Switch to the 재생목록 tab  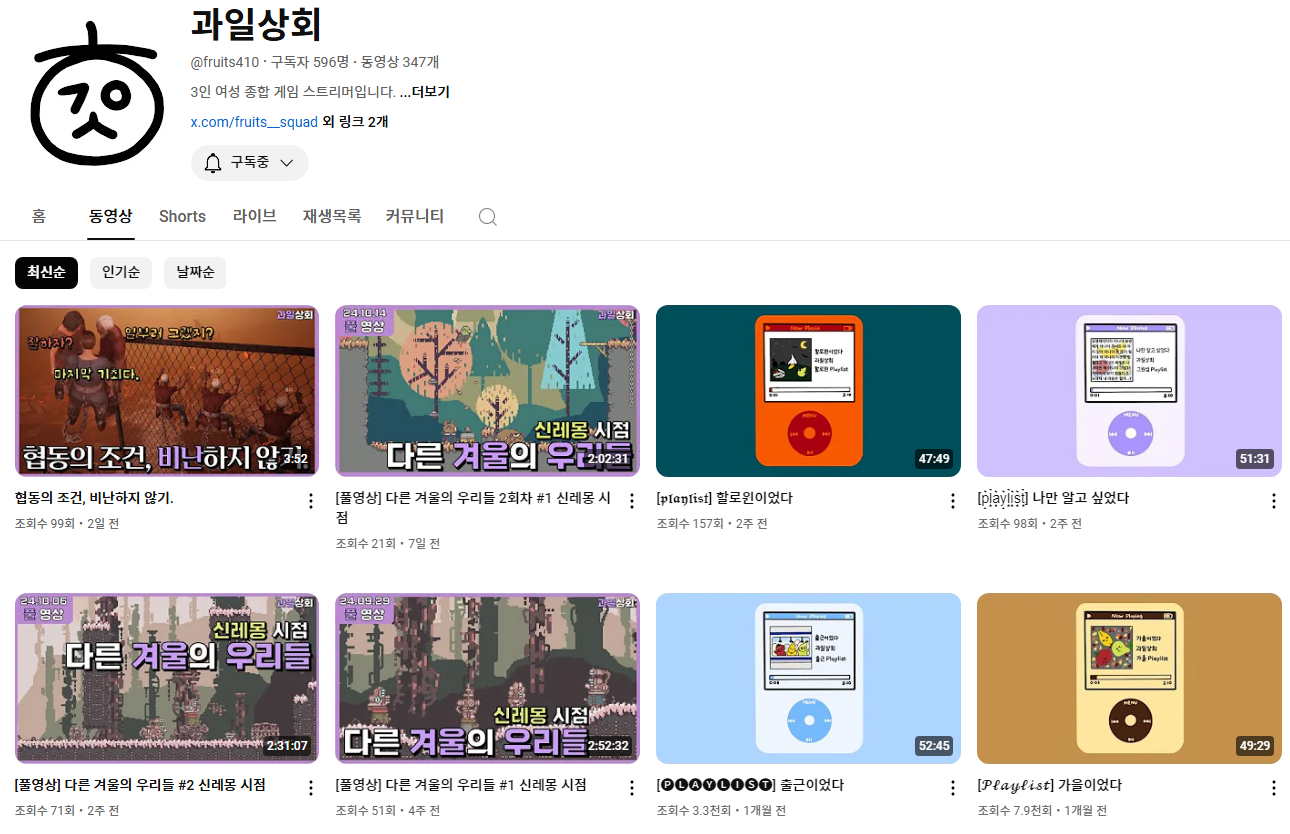[332, 216]
